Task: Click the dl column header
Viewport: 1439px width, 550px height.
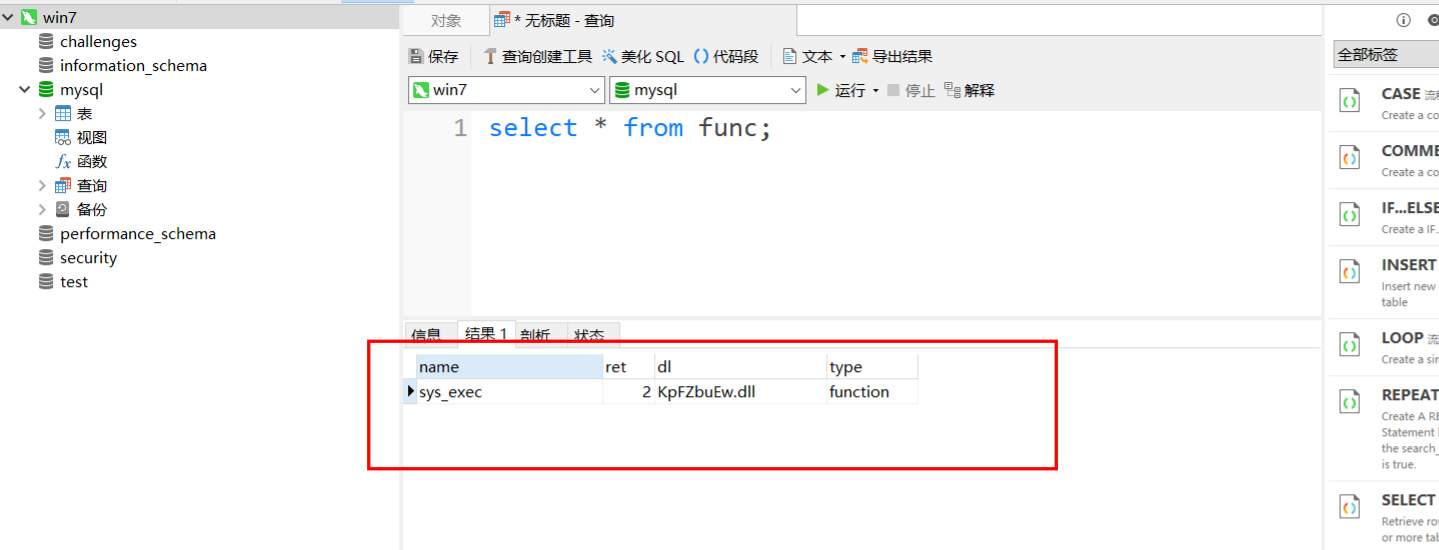Action: [740, 367]
